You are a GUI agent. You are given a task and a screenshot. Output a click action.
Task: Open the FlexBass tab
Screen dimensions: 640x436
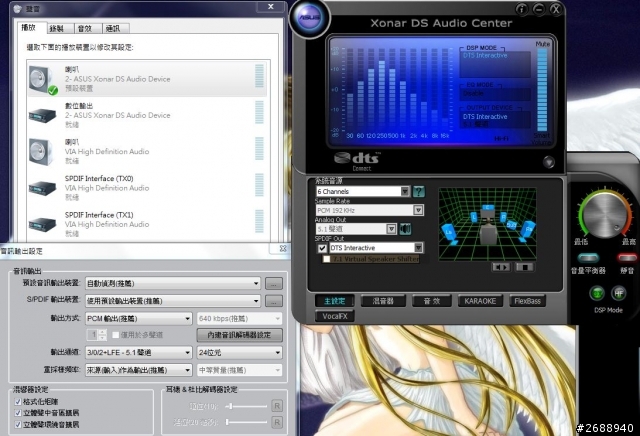527,301
